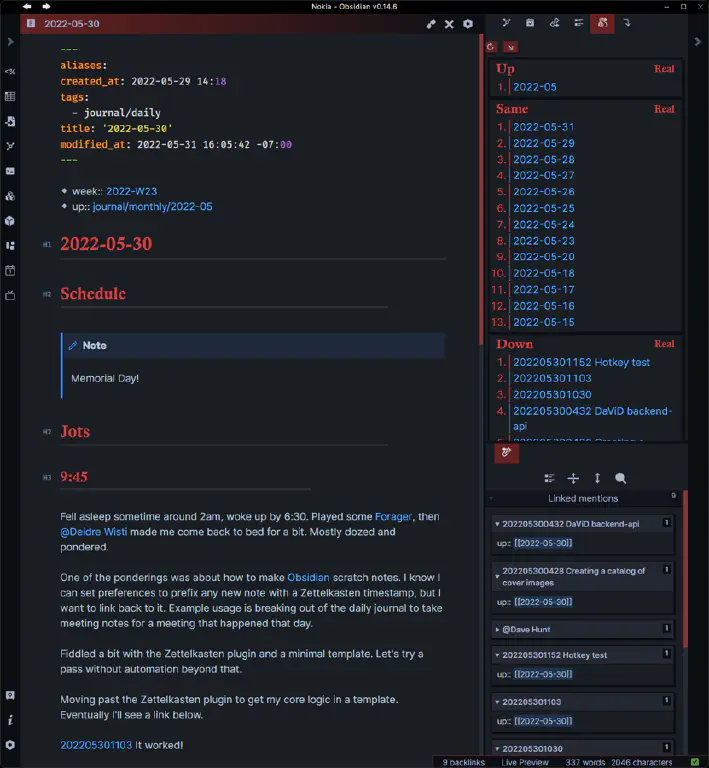Expand the @Dave Hunt mention
Screen dimensions: 709x768
coord(497,629)
